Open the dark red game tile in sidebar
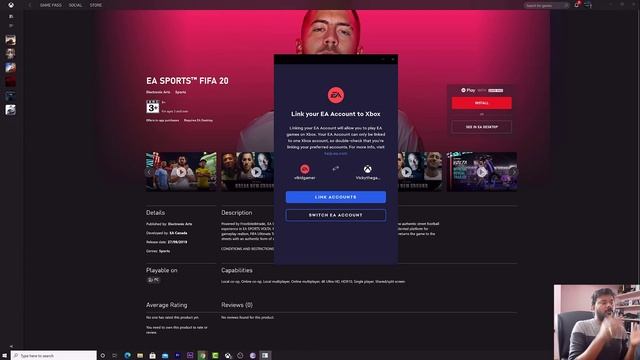The height and width of the screenshot is (360, 640). click(11, 81)
